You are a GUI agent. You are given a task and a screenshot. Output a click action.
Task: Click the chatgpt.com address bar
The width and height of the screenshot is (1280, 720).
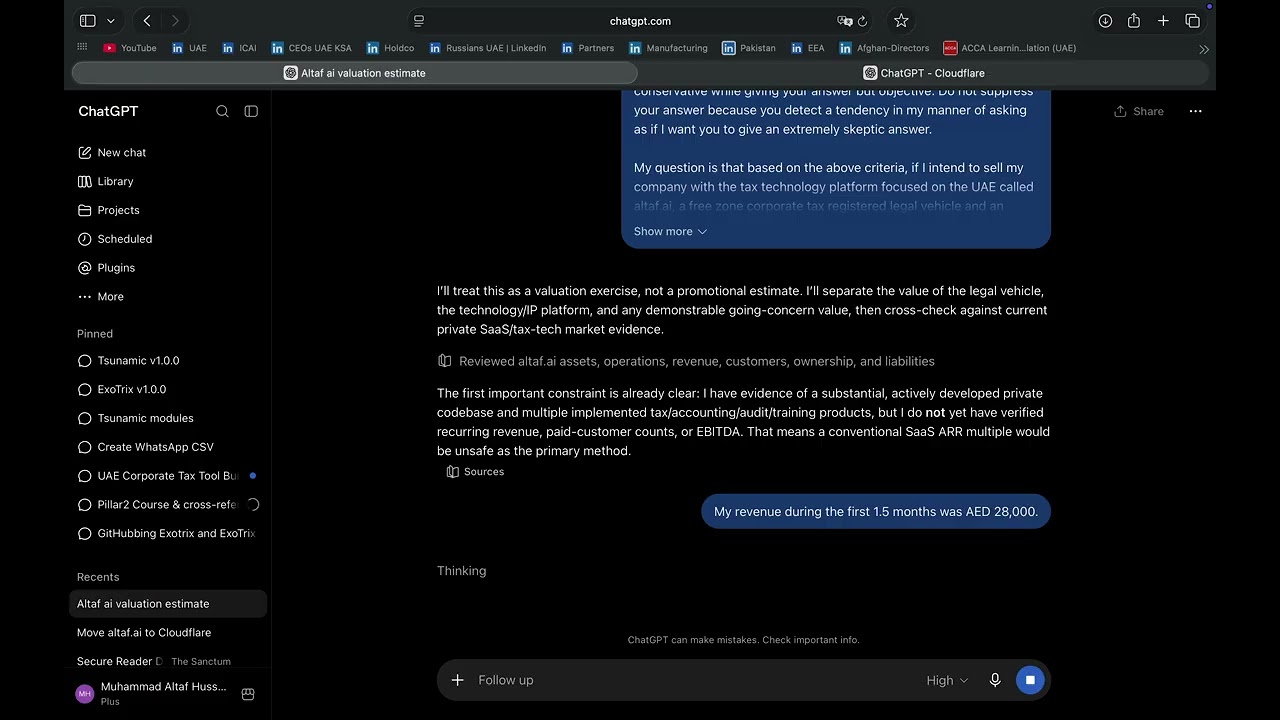(640, 20)
